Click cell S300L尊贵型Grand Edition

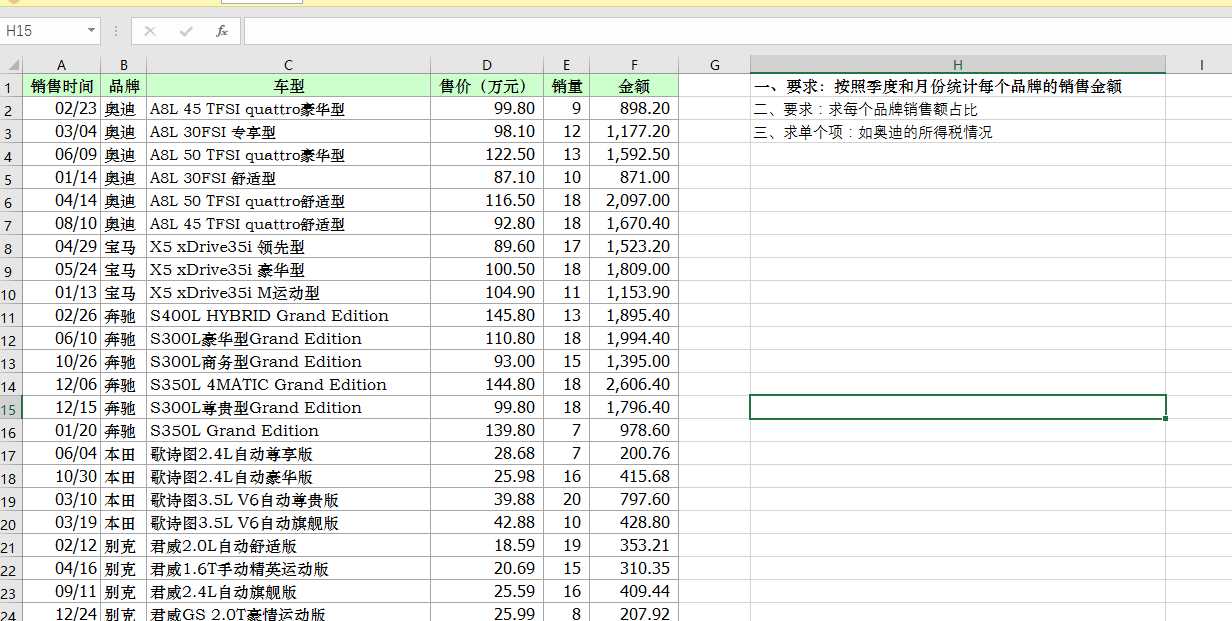(288, 408)
